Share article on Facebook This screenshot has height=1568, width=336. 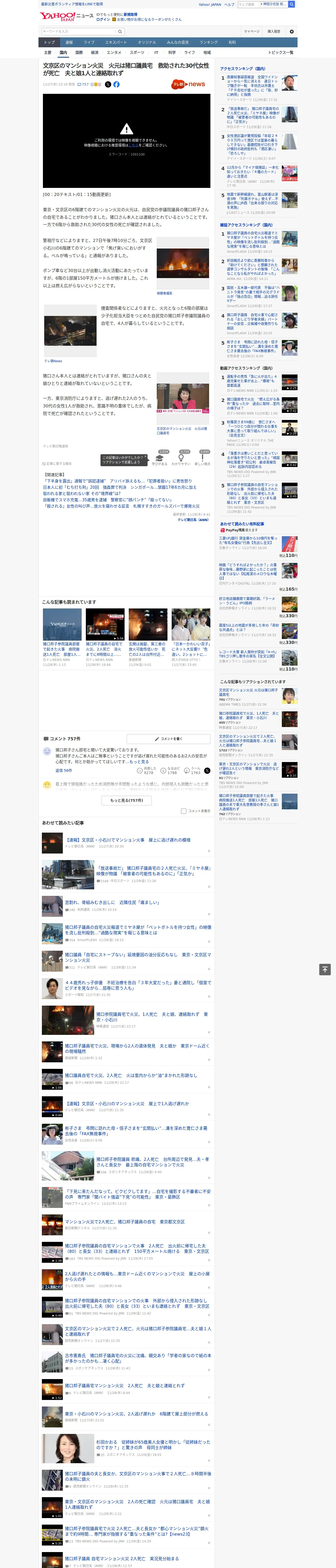pos(116,85)
